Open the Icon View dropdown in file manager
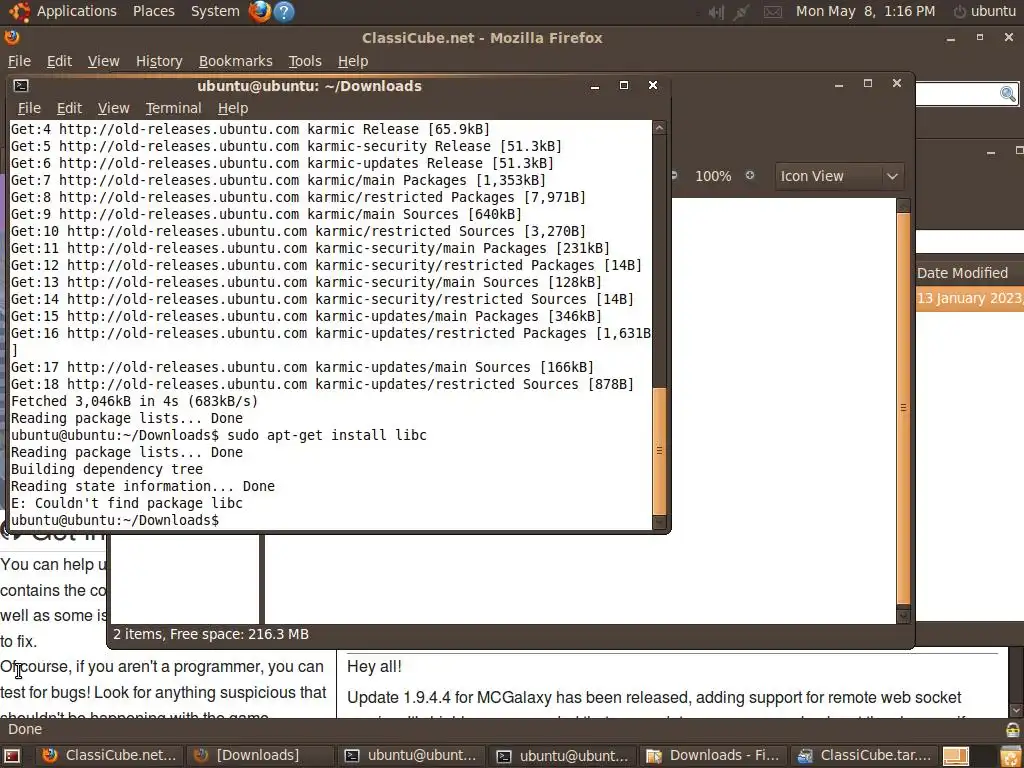Viewport: 1024px width, 768px height. pyautogui.click(x=839, y=176)
